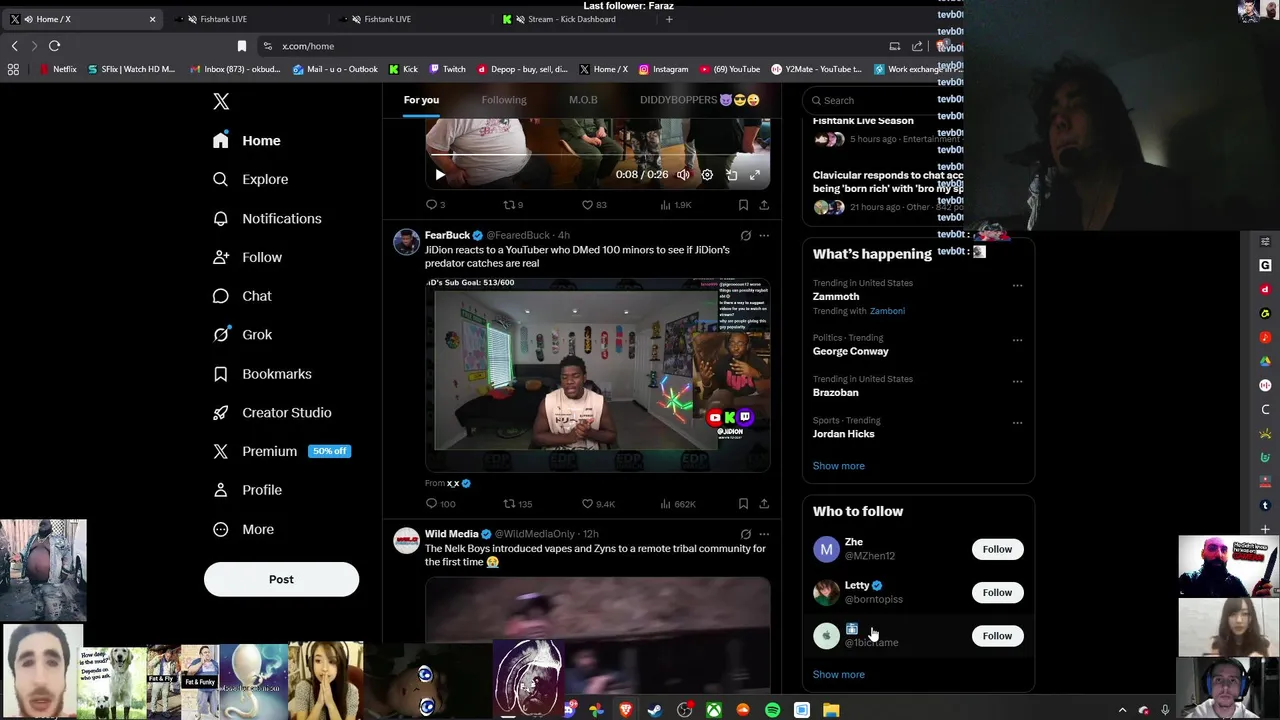Show more under What's happening
This screenshot has height=720, width=1280.
click(838, 466)
